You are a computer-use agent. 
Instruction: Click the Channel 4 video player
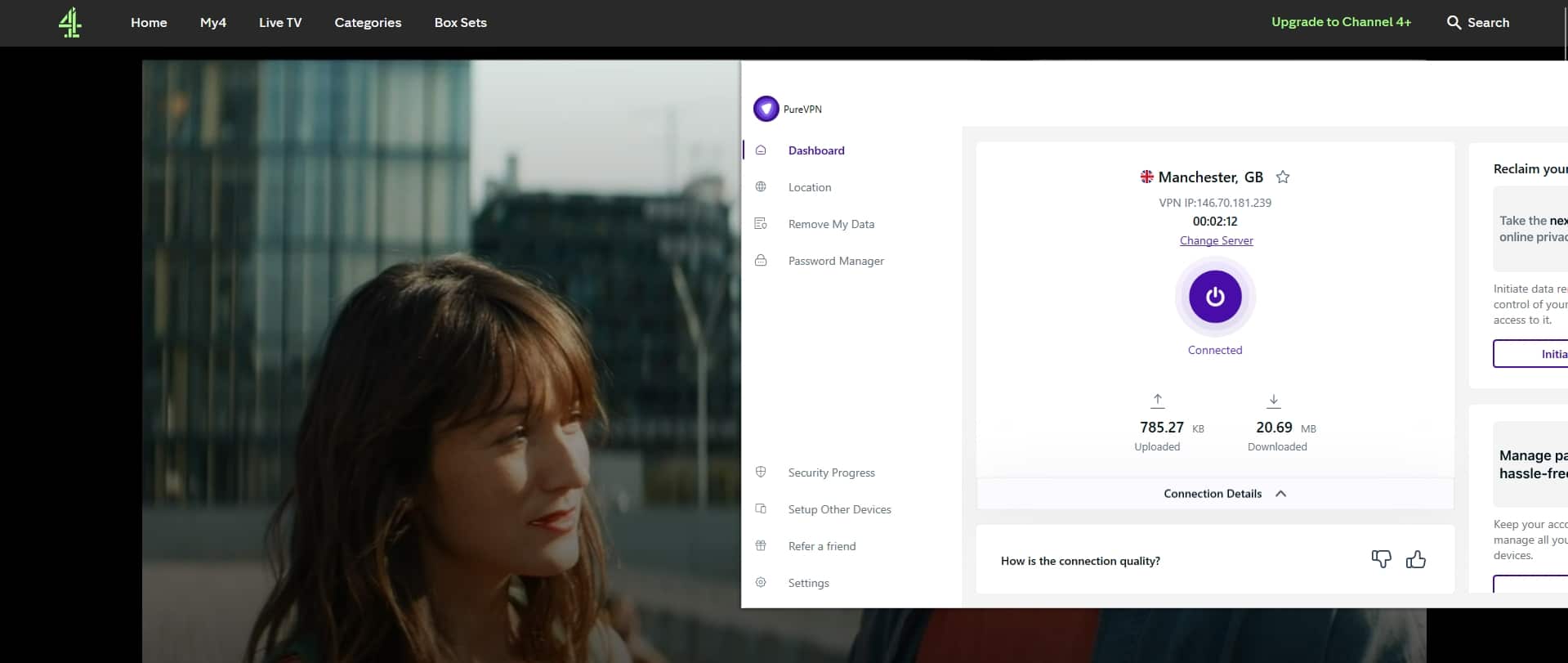point(441,361)
